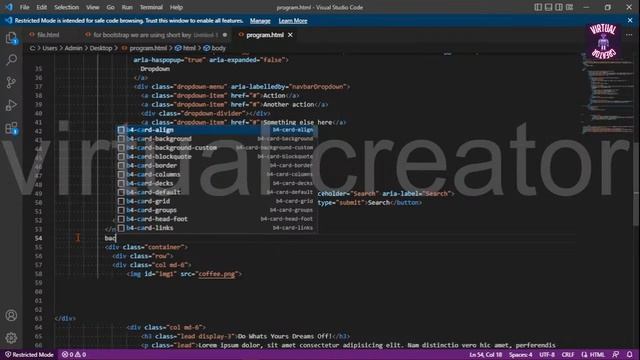The height and width of the screenshot is (360, 640).
Task: Open the Selection menu
Action: click(x=67, y=7)
